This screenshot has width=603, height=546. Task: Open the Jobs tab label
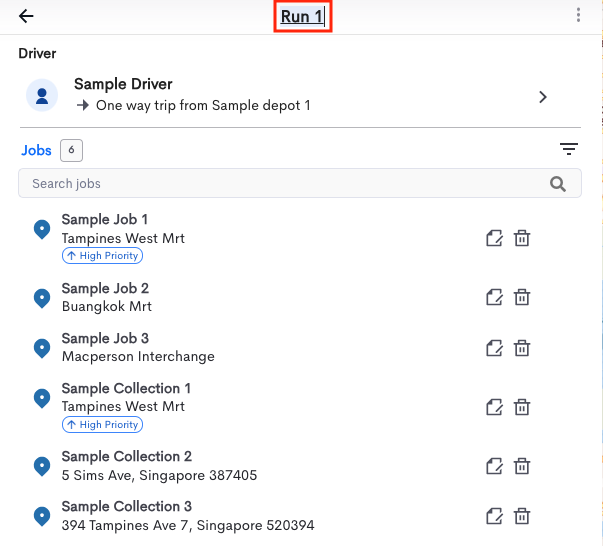36,150
